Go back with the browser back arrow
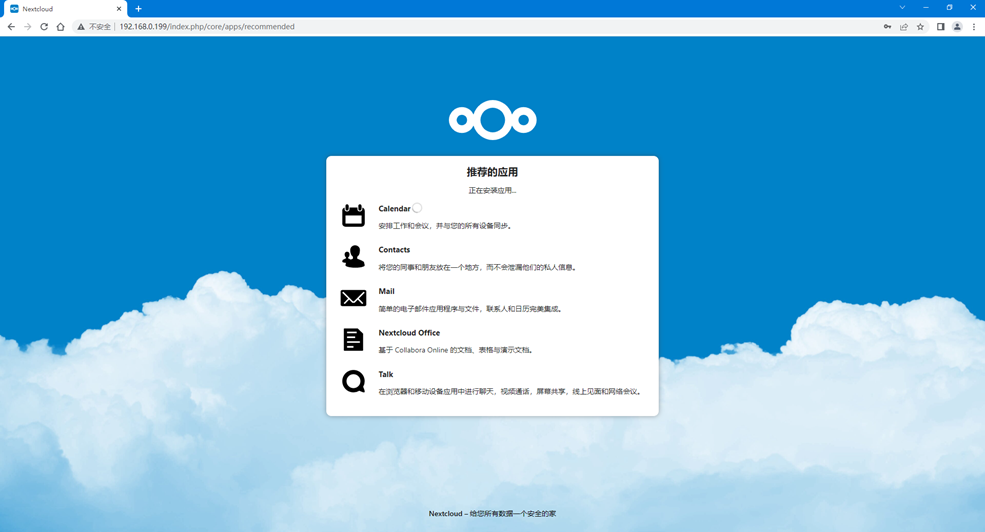Image resolution: width=985 pixels, height=532 pixels. coord(11,26)
